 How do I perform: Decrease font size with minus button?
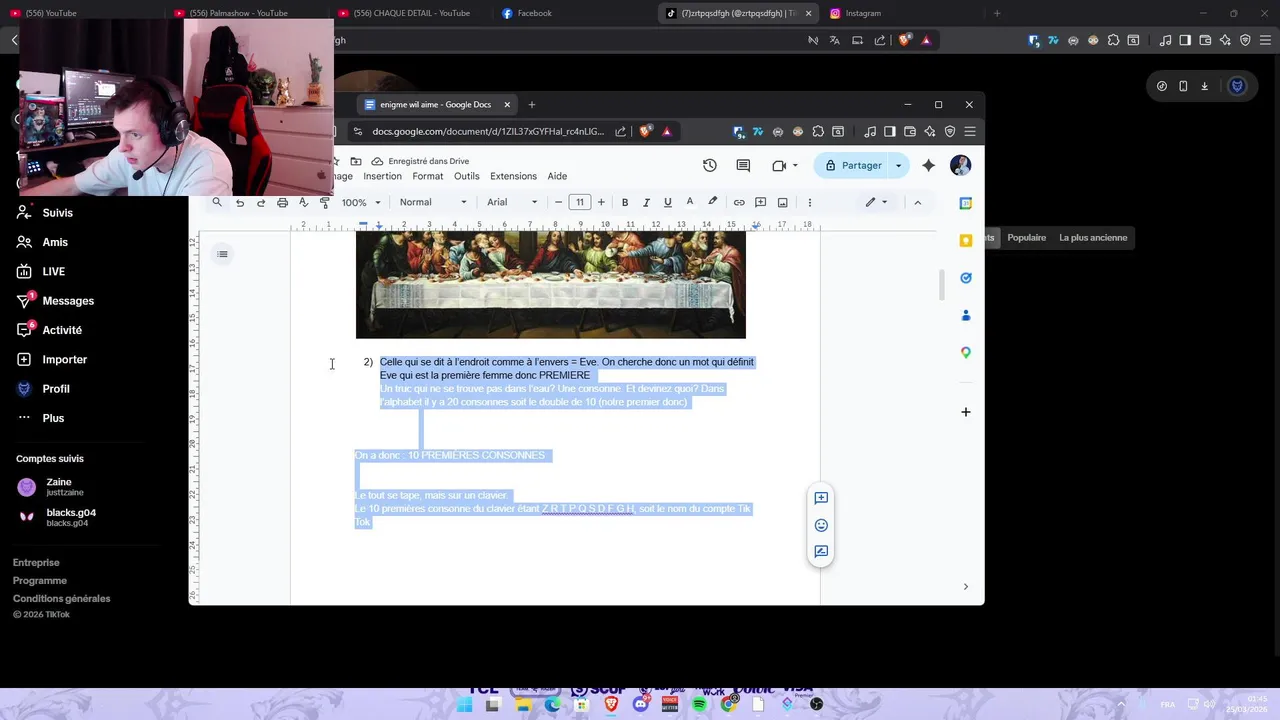pyautogui.click(x=558, y=202)
